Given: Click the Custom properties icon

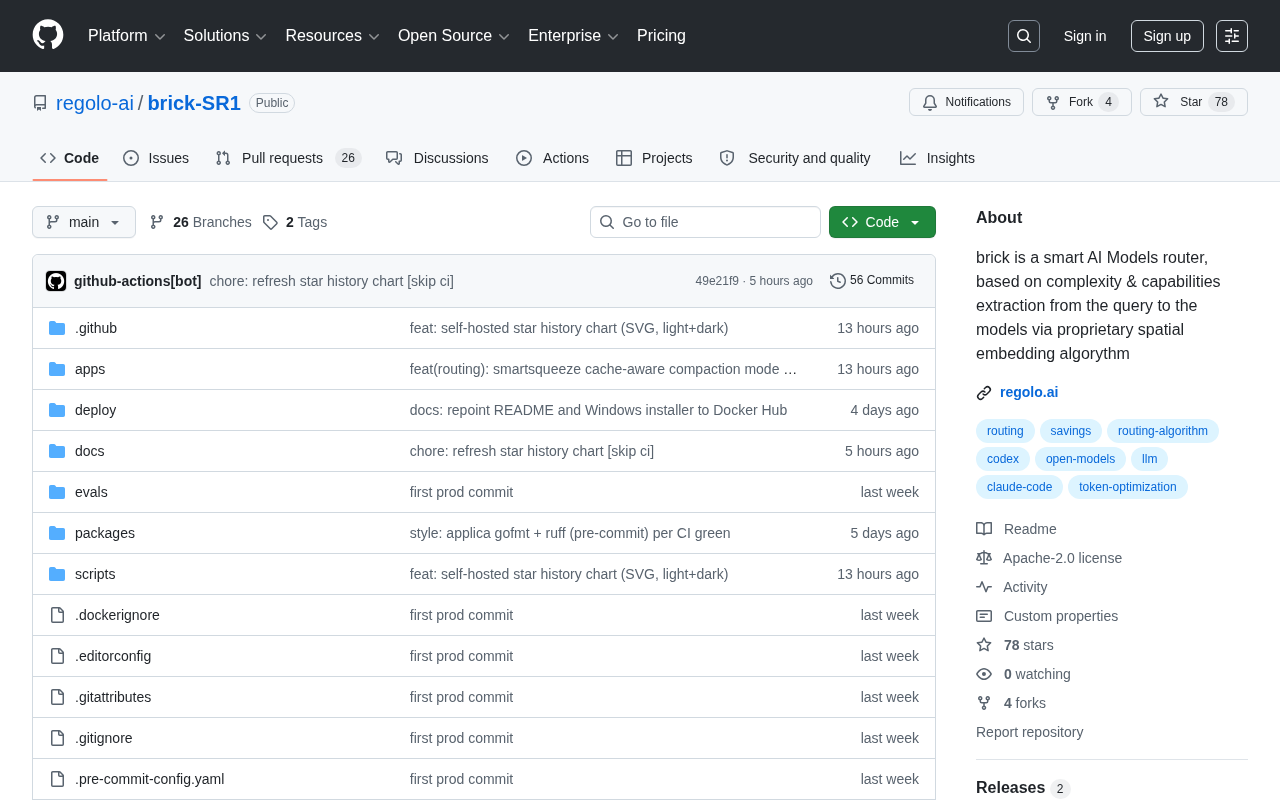Looking at the screenshot, I should [x=984, y=616].
